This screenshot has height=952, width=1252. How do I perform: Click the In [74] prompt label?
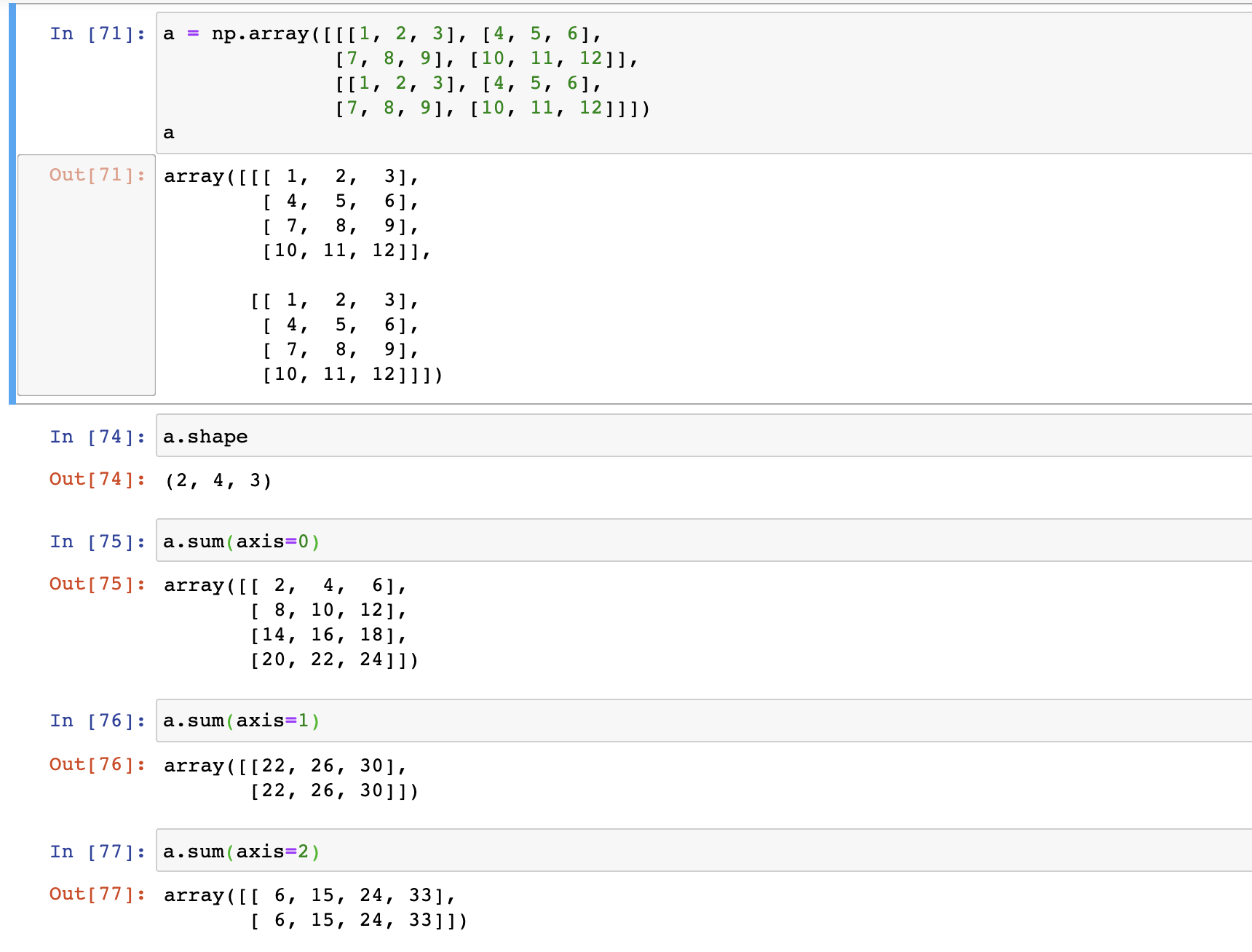click(x=98, y=437)
